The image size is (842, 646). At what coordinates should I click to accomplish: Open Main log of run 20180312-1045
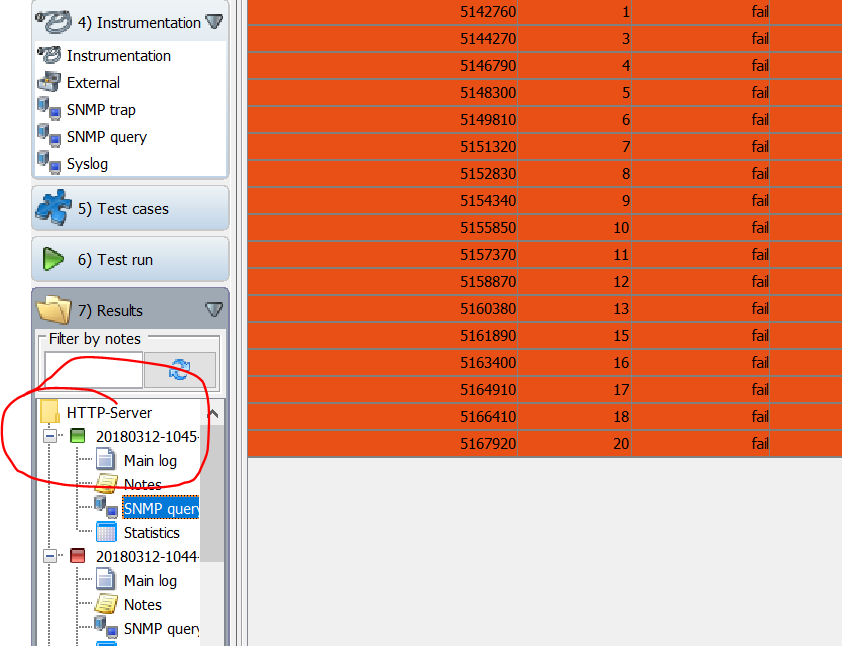click(x=150, y=460)
